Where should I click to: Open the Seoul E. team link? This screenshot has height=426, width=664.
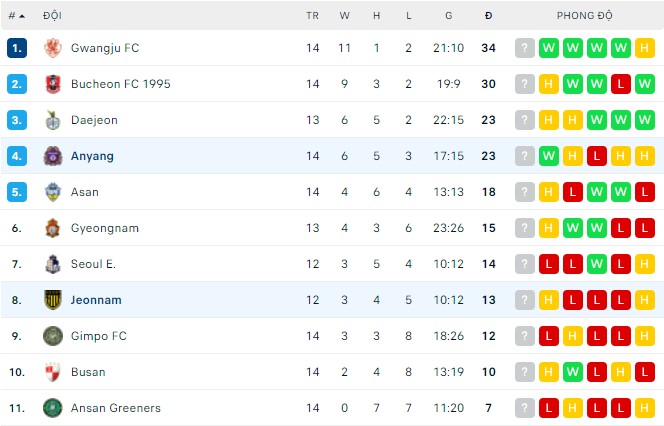[93, 264]
